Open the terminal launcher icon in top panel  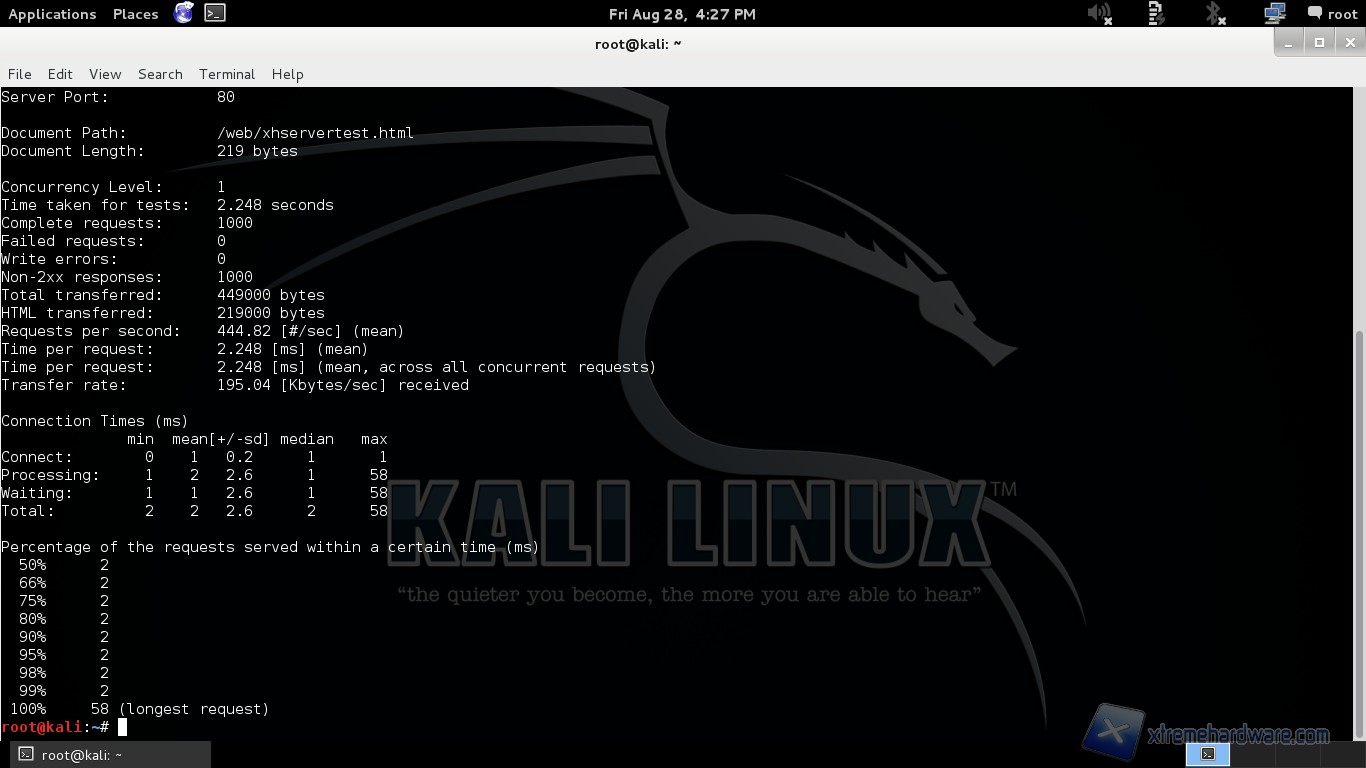214,13
